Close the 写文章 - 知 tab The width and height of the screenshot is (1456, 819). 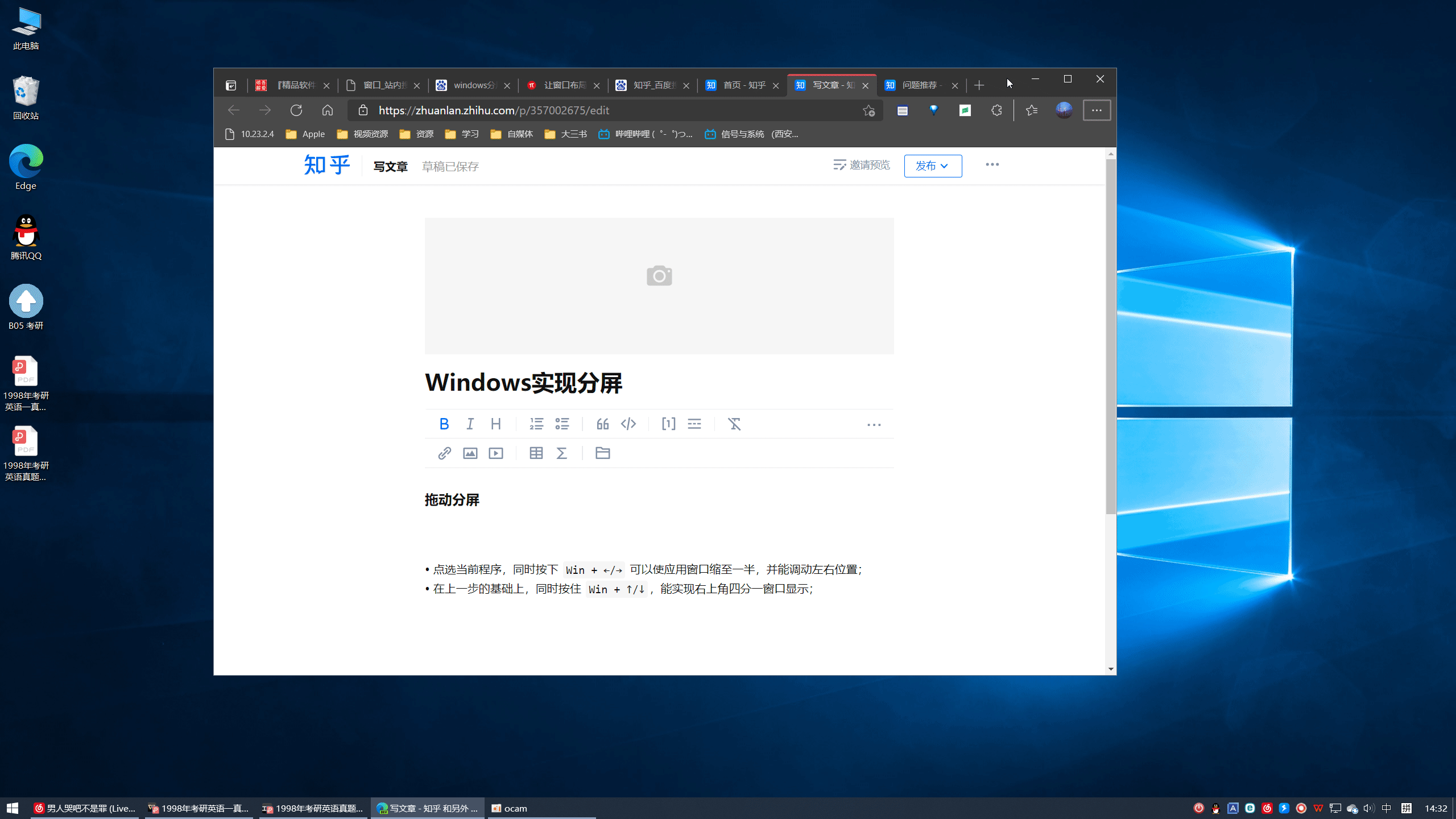(865, 85)
